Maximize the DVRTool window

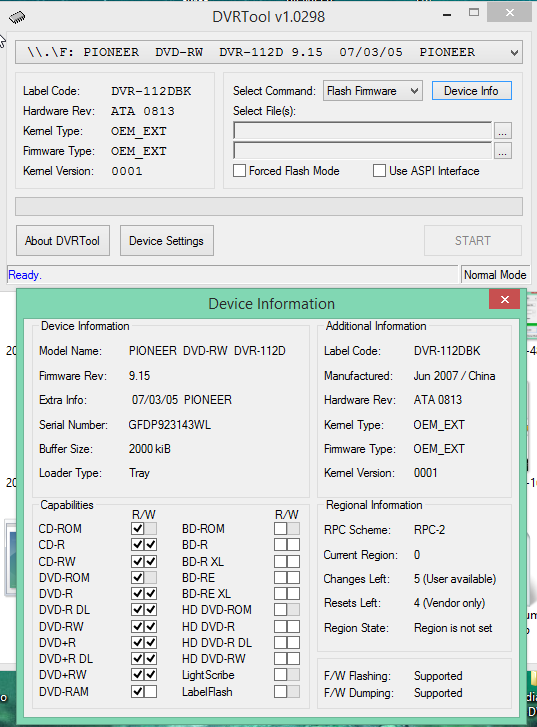474,13
